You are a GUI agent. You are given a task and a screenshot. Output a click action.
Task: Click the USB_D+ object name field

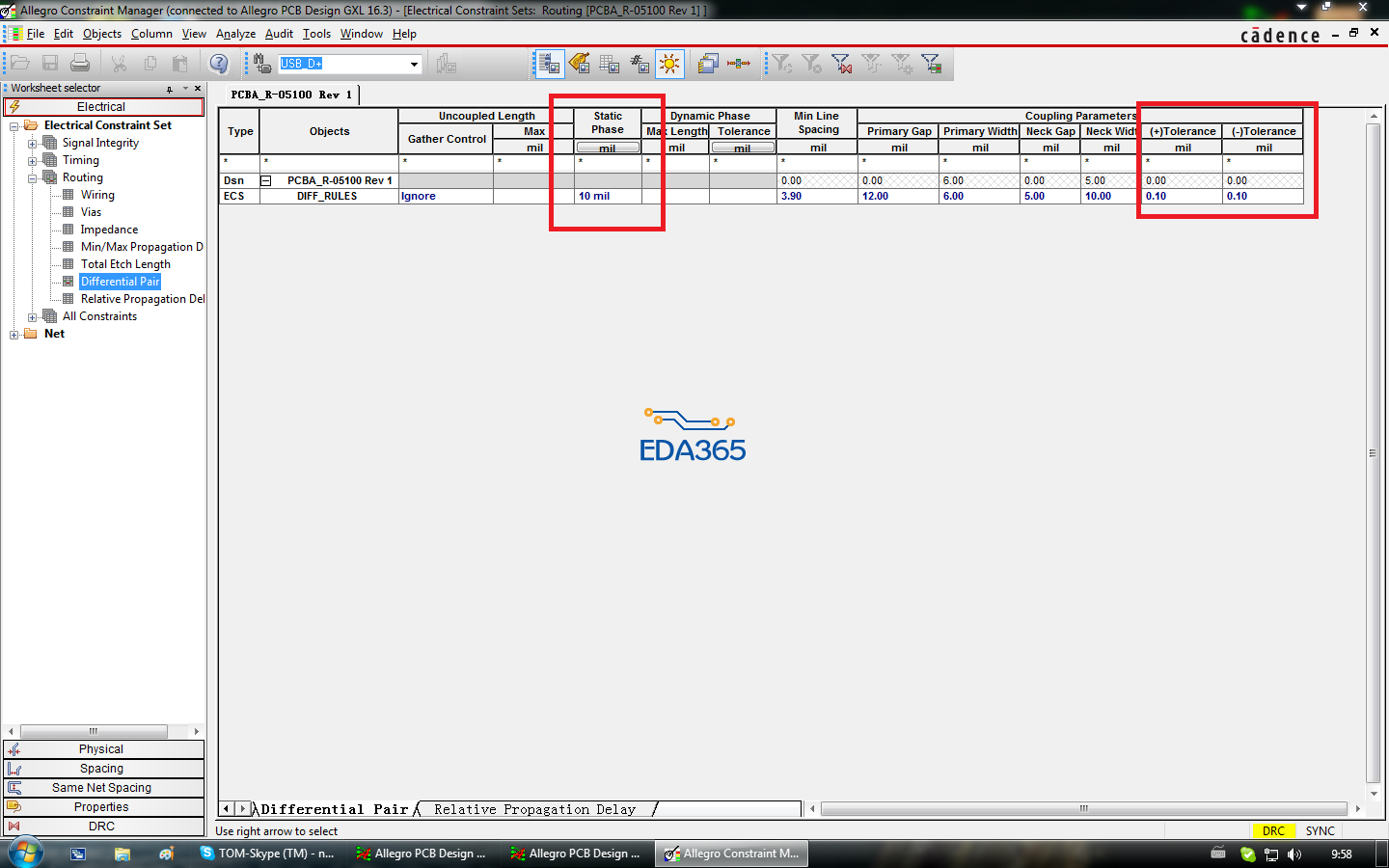click(342, 64)
